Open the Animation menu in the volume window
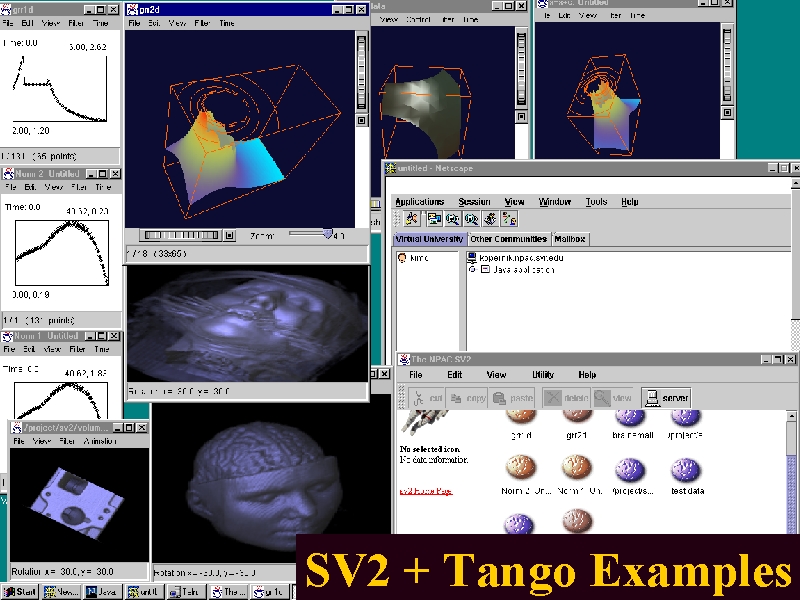This screenshot has width=800, height=600. pos(100,441)
